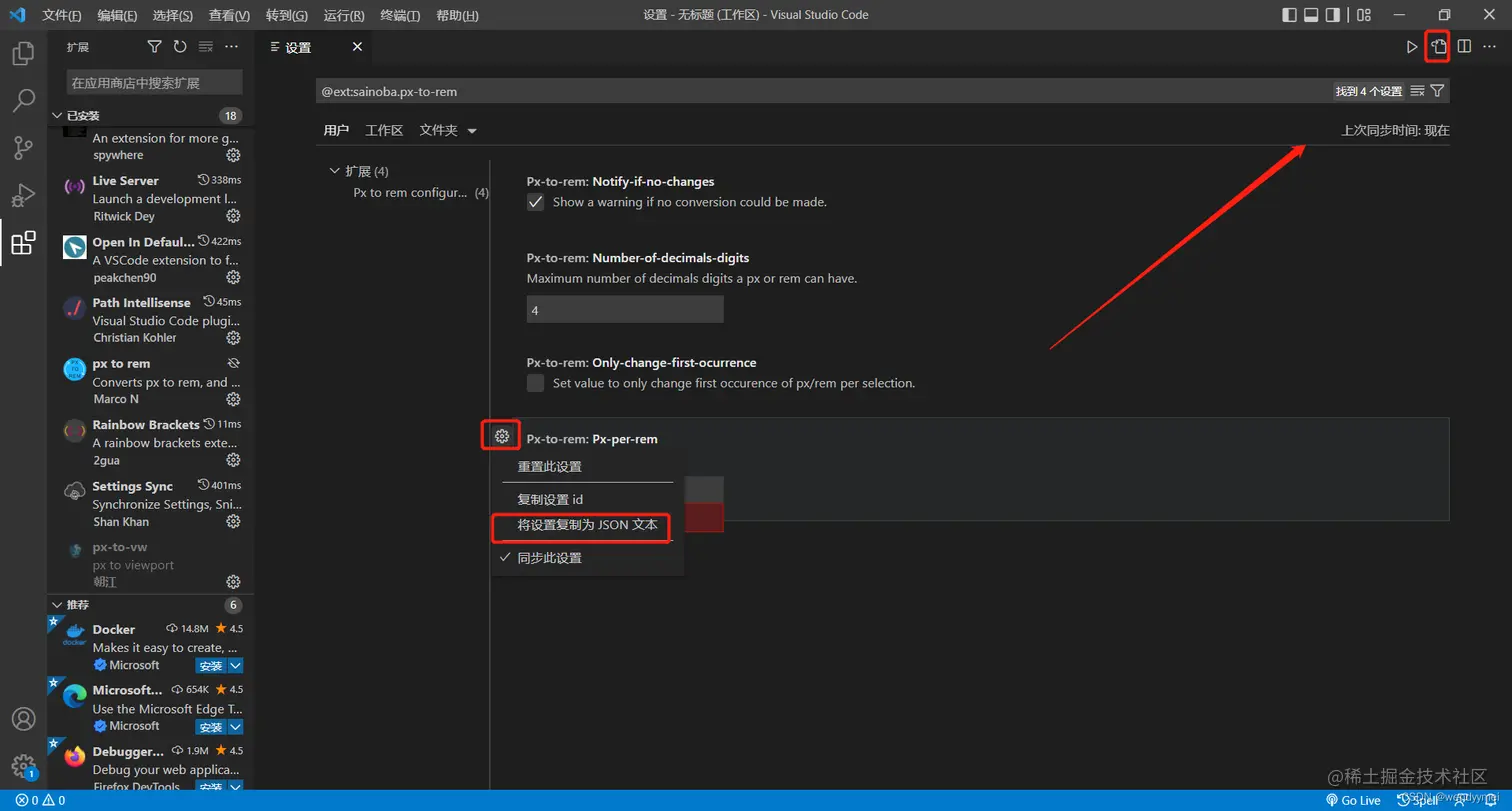Open settings JSON file icon
This screenshot has width=1512, height=811.
1438,47
